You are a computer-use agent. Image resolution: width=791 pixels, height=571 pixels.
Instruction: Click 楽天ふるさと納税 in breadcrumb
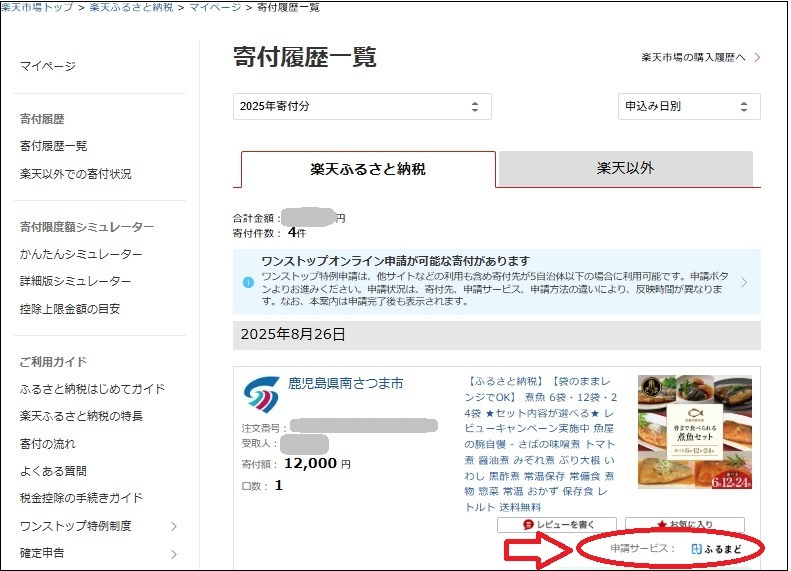tap(130, 7)
